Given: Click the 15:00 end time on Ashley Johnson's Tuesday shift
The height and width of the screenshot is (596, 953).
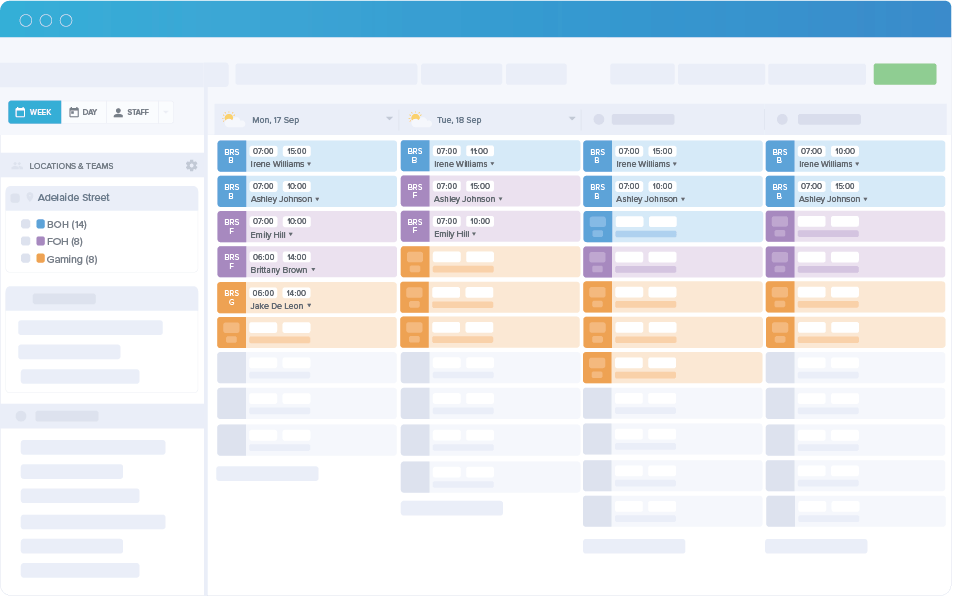Looking at the screenshot, I should [x=480, y=186].
